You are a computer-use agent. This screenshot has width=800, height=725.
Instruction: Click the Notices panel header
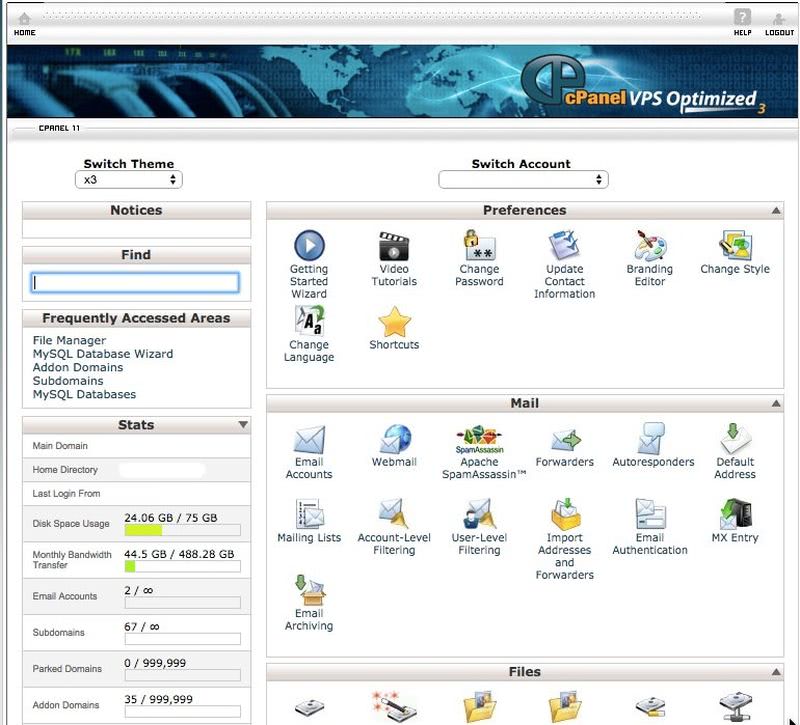point(136,210)
